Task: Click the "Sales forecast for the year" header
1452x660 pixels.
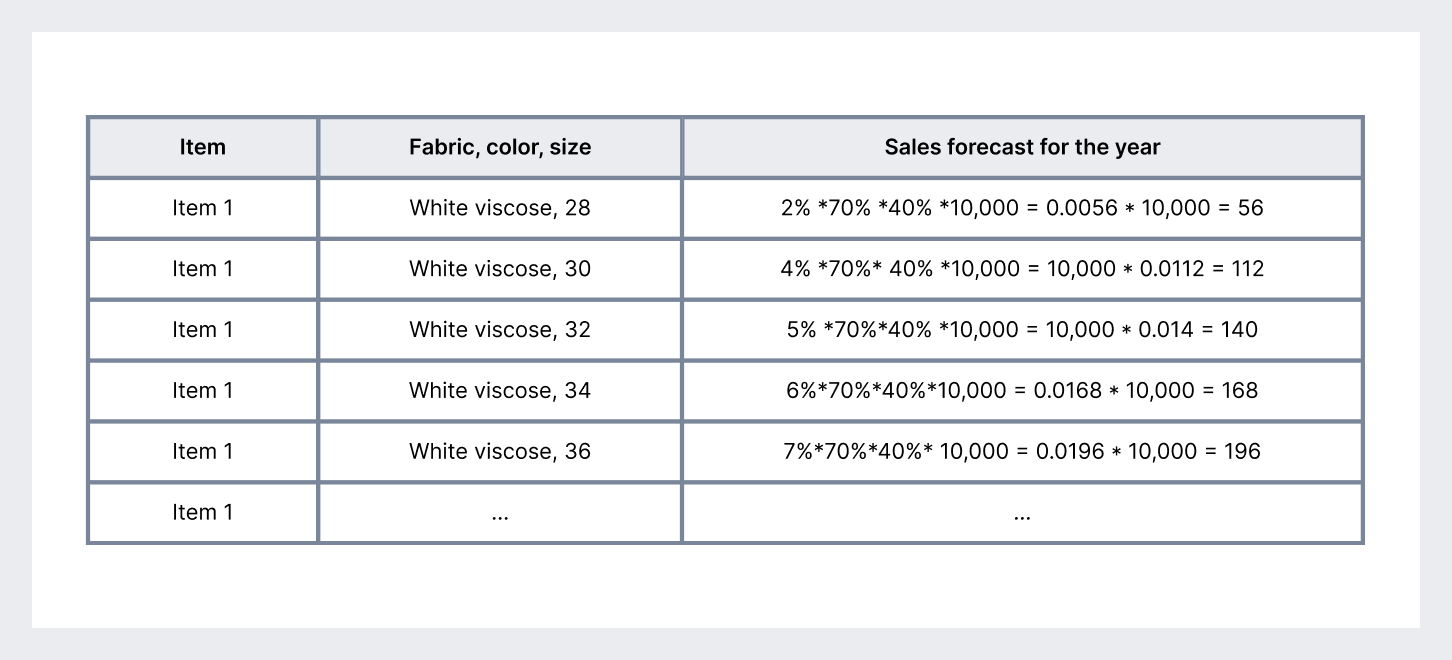Action: (x=1022, y=148)
